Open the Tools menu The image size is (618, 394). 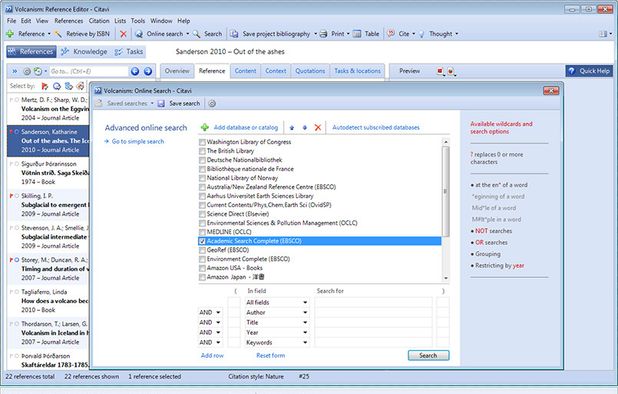point(138,21)
